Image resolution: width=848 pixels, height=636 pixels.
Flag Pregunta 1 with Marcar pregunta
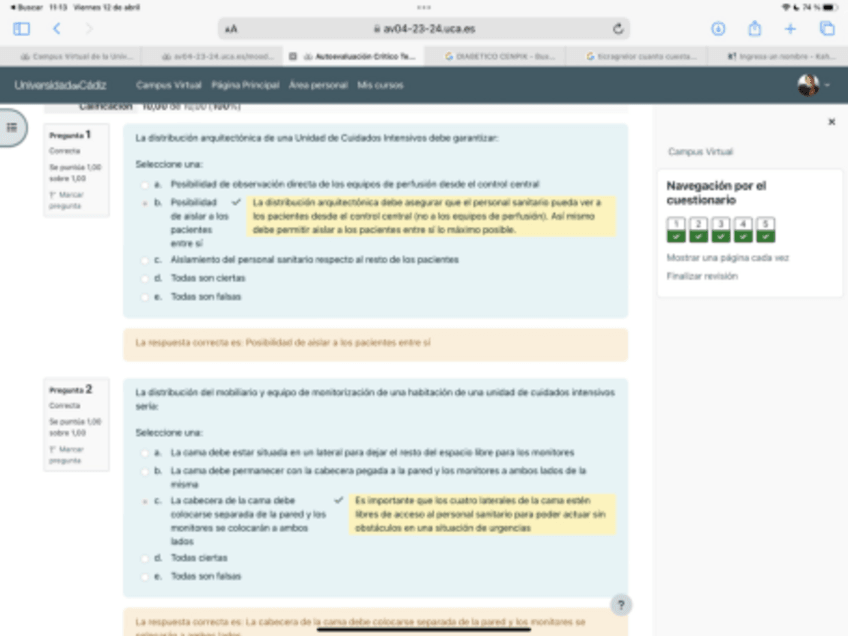(x=65, y=200)
